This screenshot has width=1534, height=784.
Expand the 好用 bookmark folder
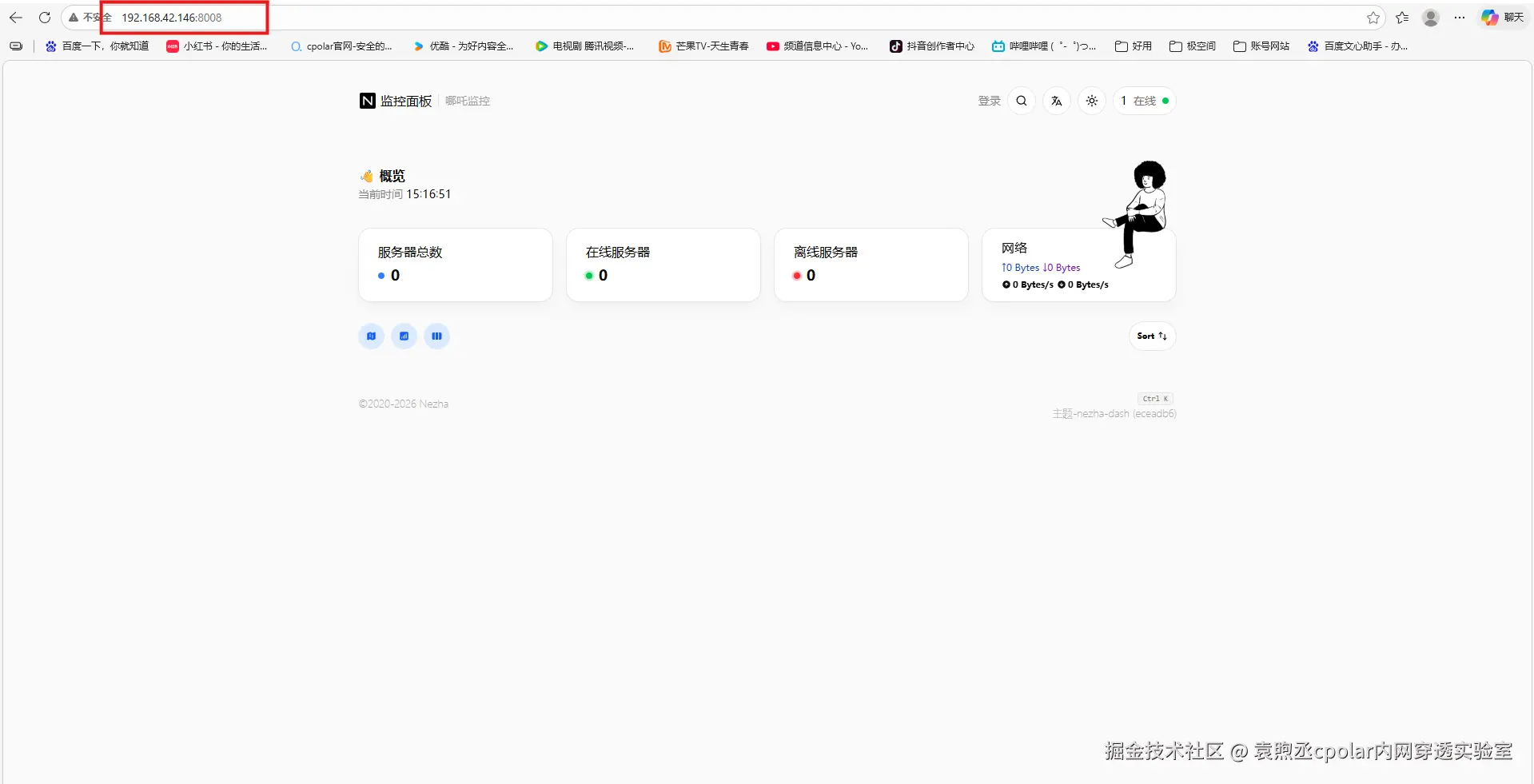tap(1134, 46)
